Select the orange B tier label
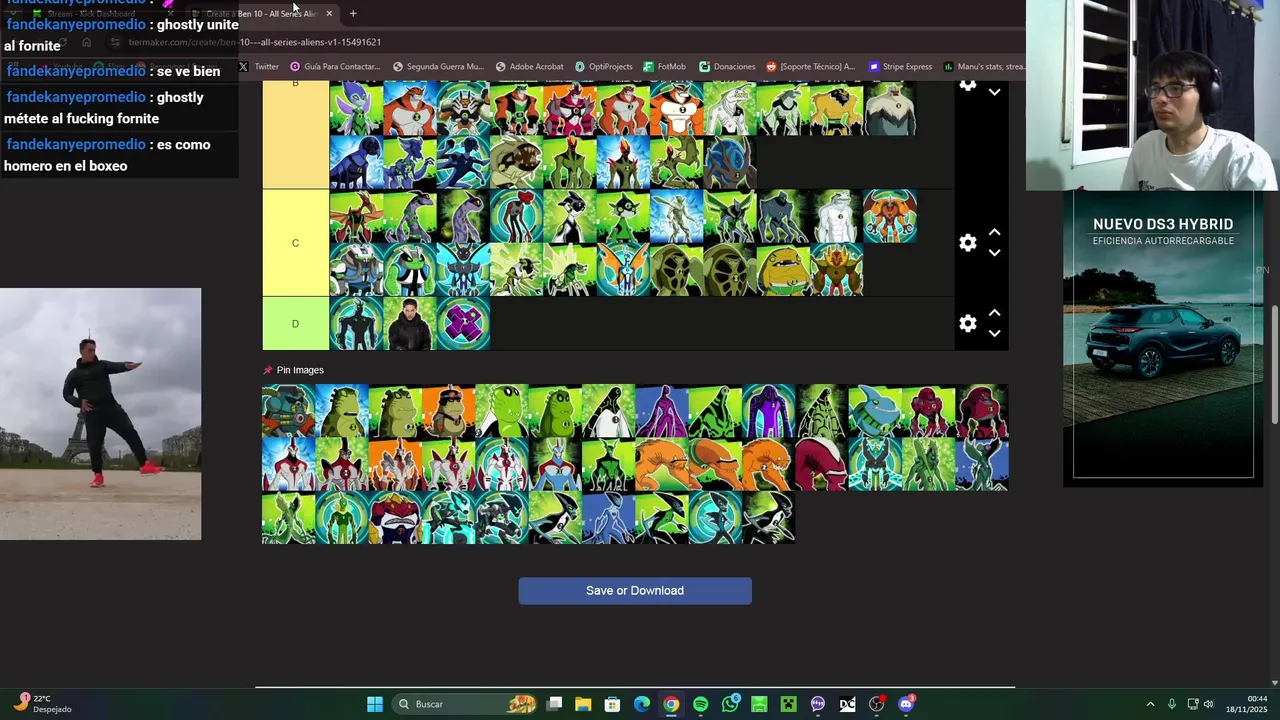1280x720 pixels. coord(295,135)
